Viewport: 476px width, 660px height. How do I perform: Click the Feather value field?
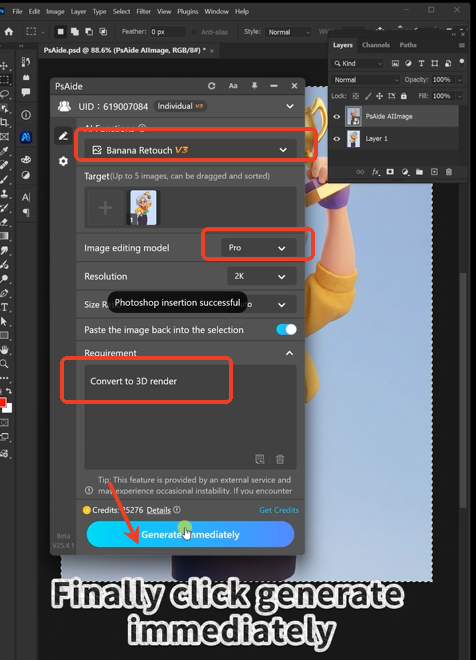tap(168, 32)
